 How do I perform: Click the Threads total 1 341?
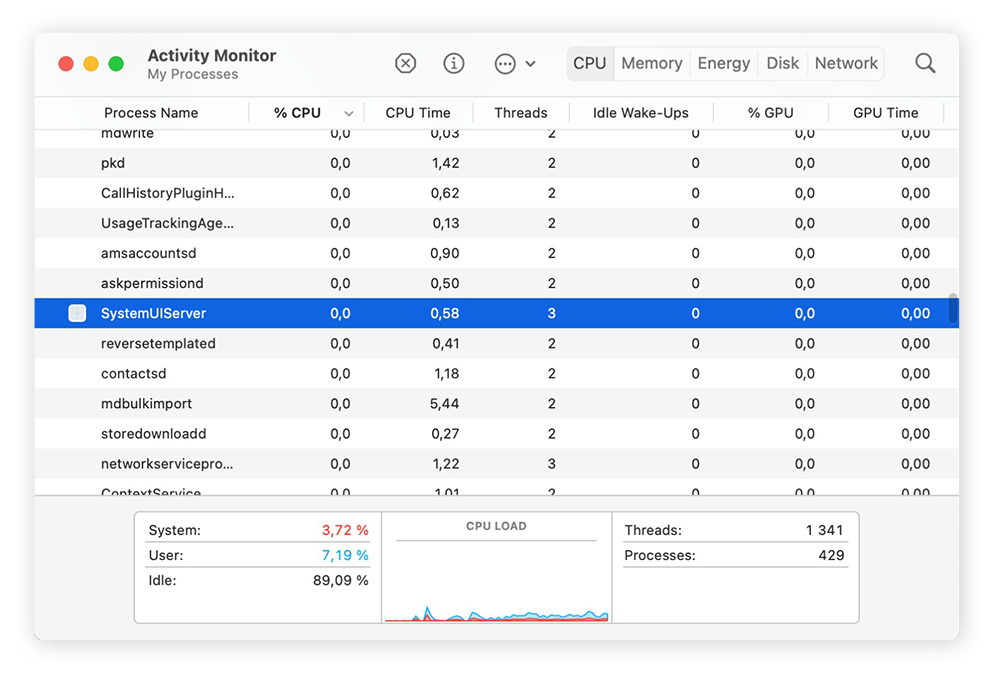click(824, 530)
